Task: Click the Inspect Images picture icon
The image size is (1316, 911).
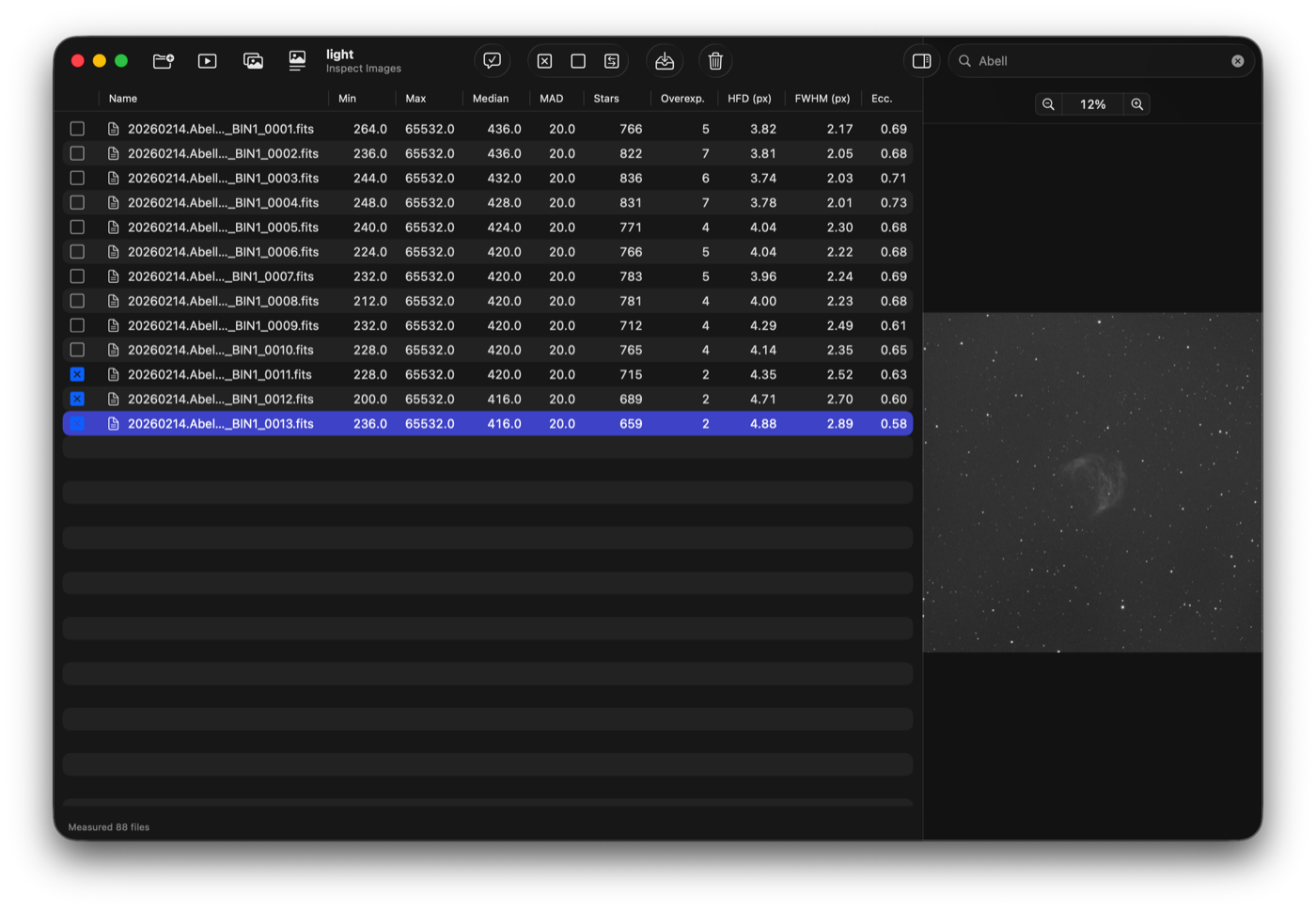Action: [x=297, y=61]
